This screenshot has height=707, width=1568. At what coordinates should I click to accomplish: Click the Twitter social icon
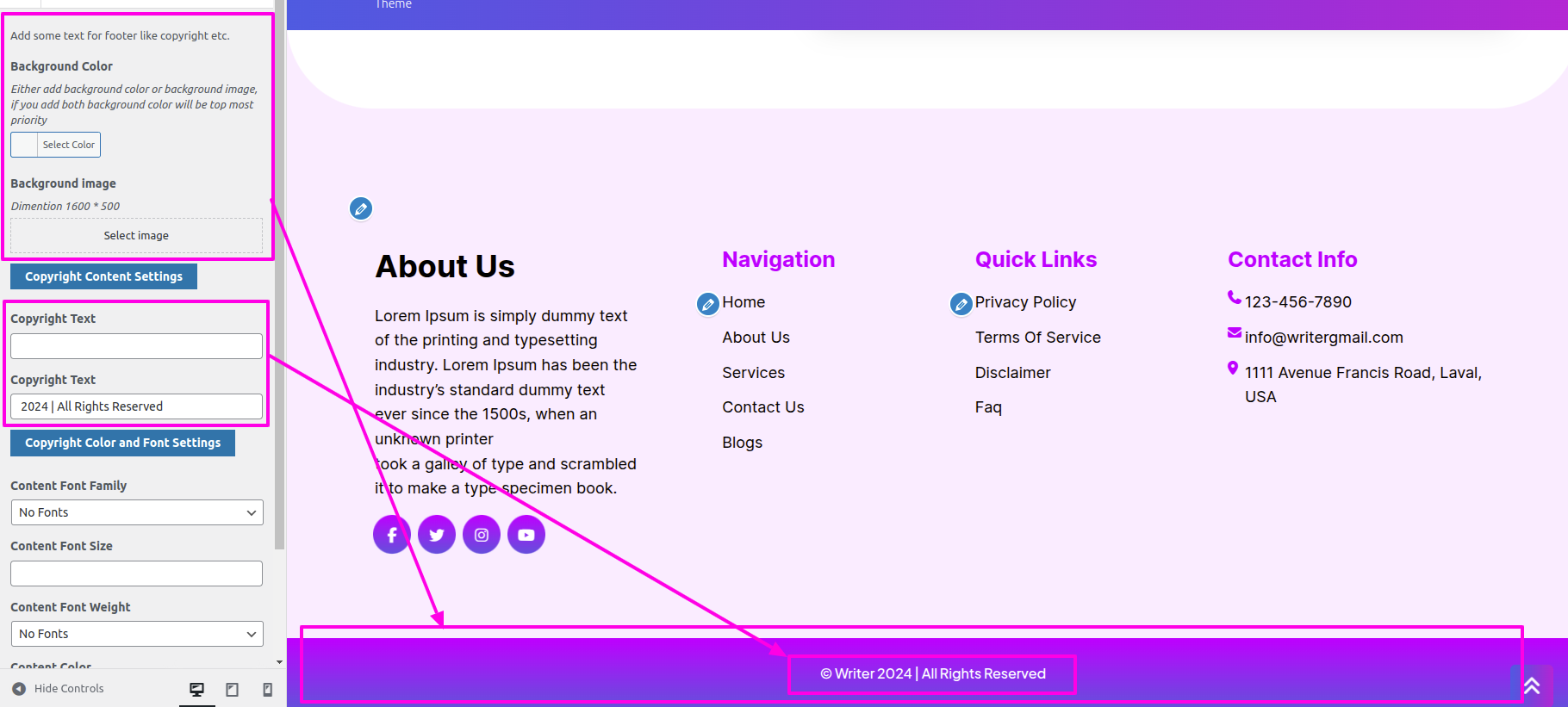(437, 535)
